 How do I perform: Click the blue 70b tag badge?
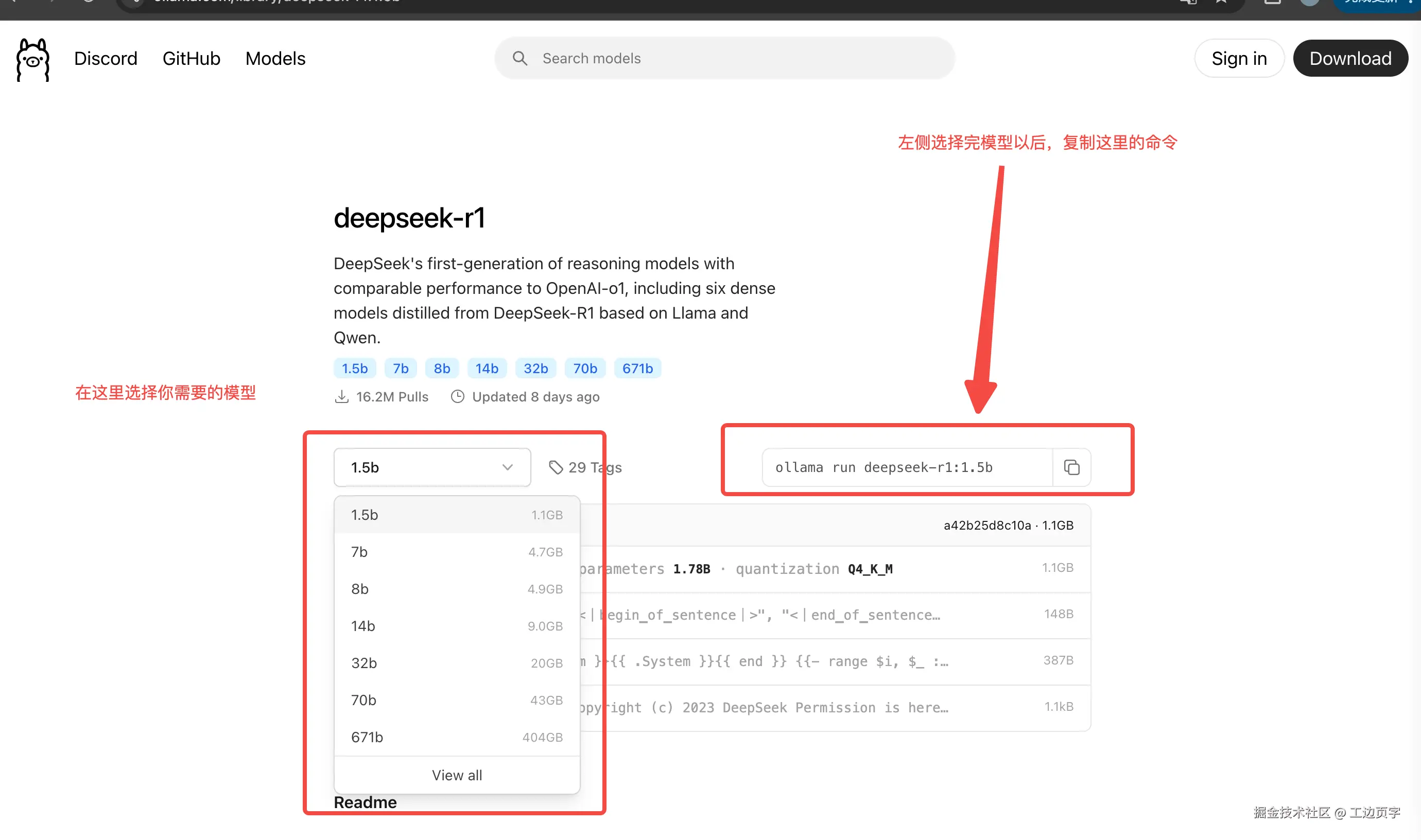584,369
